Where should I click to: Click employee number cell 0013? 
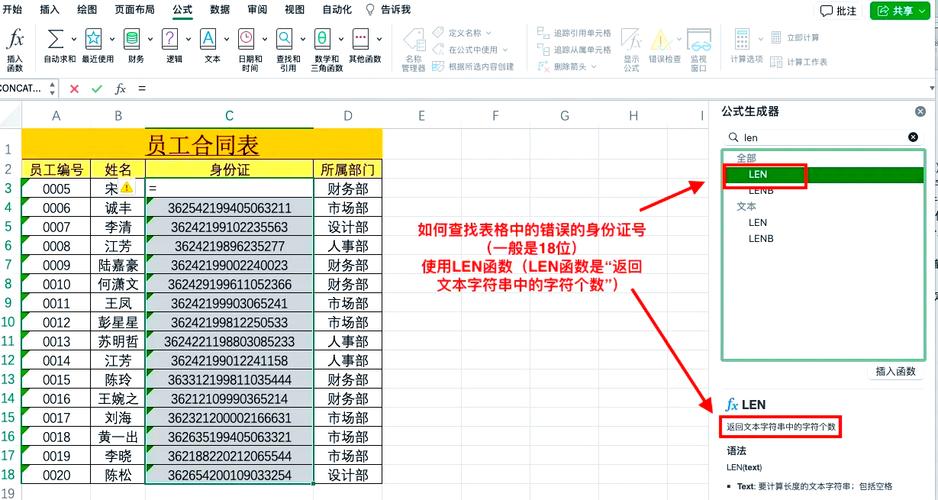[x=56, y=342]
